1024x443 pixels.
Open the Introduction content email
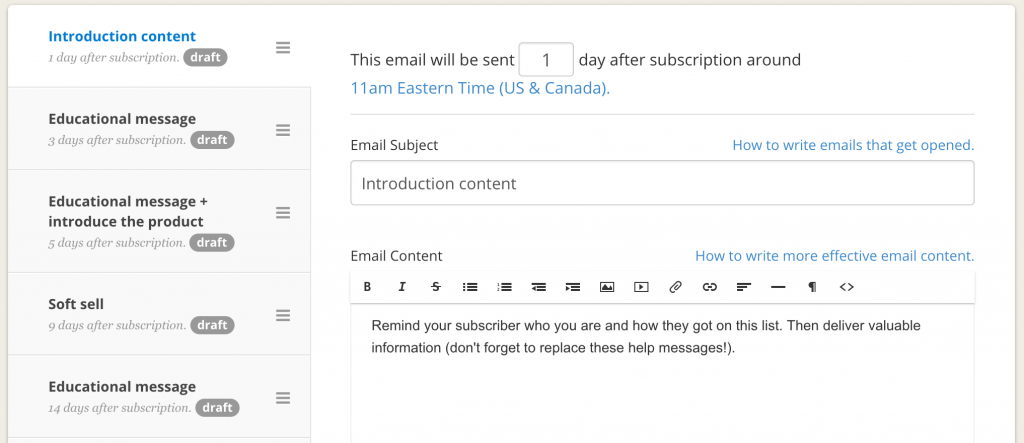122,37
